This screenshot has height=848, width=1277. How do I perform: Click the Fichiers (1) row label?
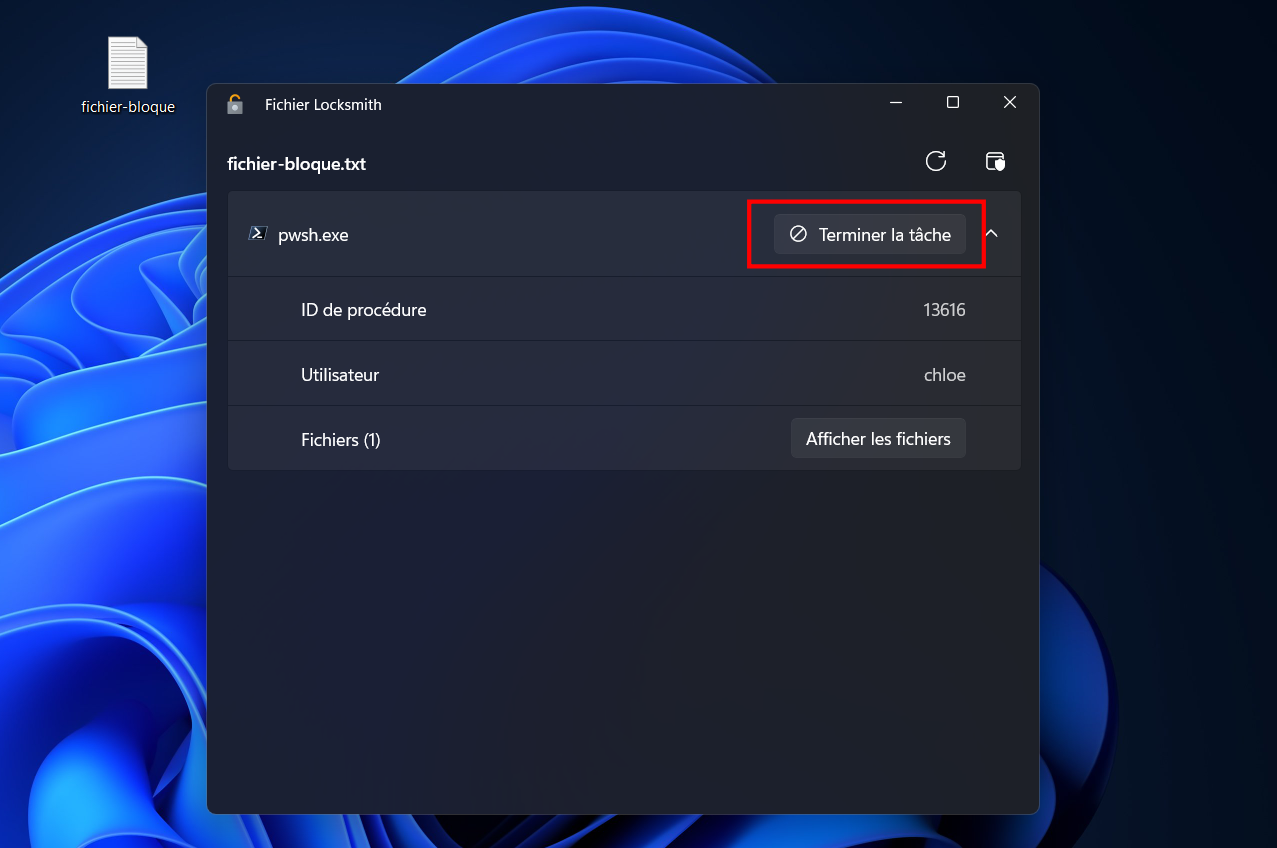[341, 439]
